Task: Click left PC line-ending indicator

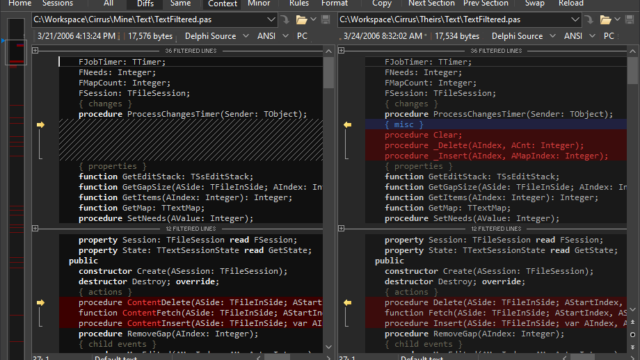Action: click(302, 36)
